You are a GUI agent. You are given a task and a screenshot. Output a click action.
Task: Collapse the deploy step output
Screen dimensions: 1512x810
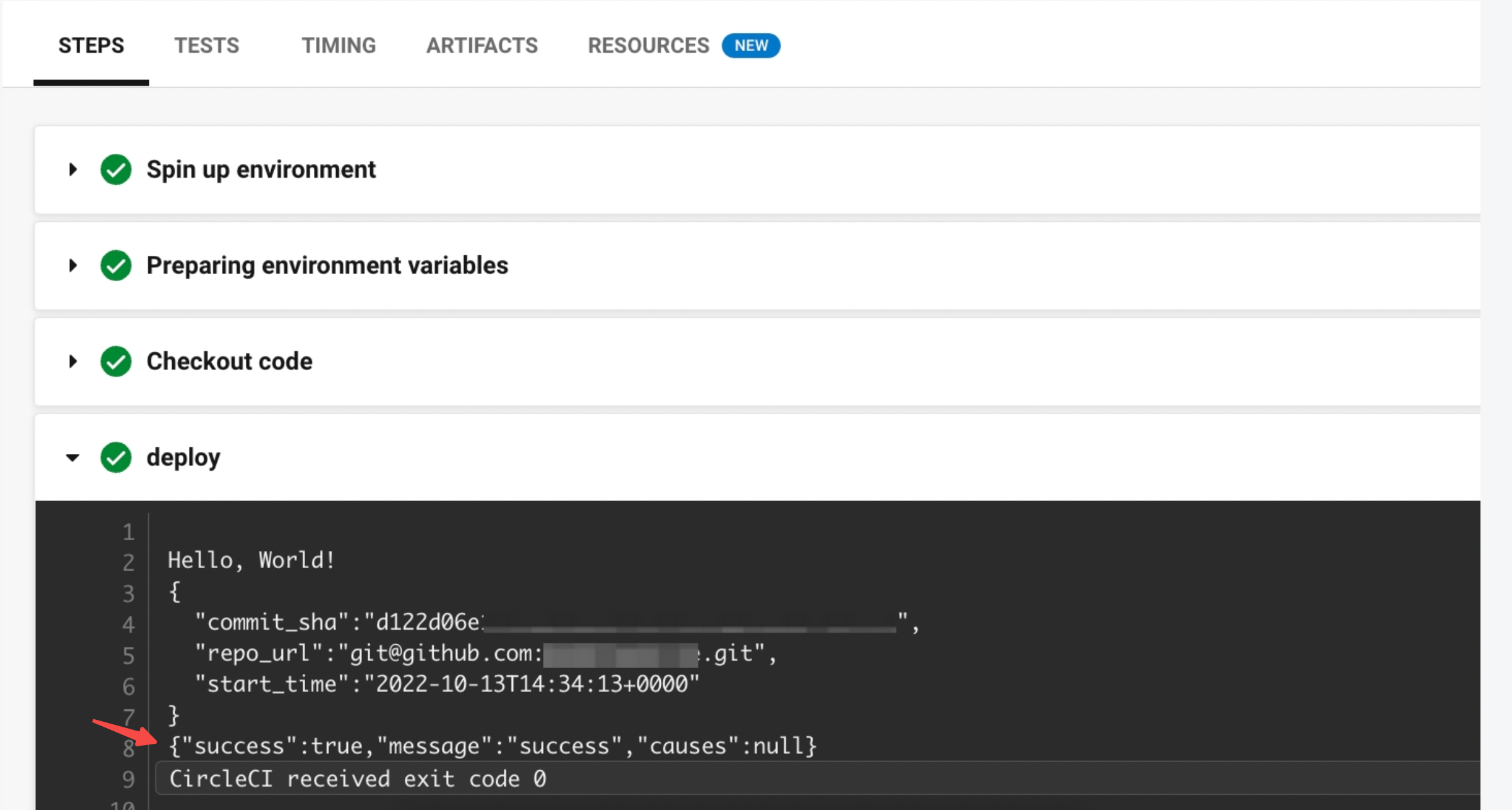point(73,458)
